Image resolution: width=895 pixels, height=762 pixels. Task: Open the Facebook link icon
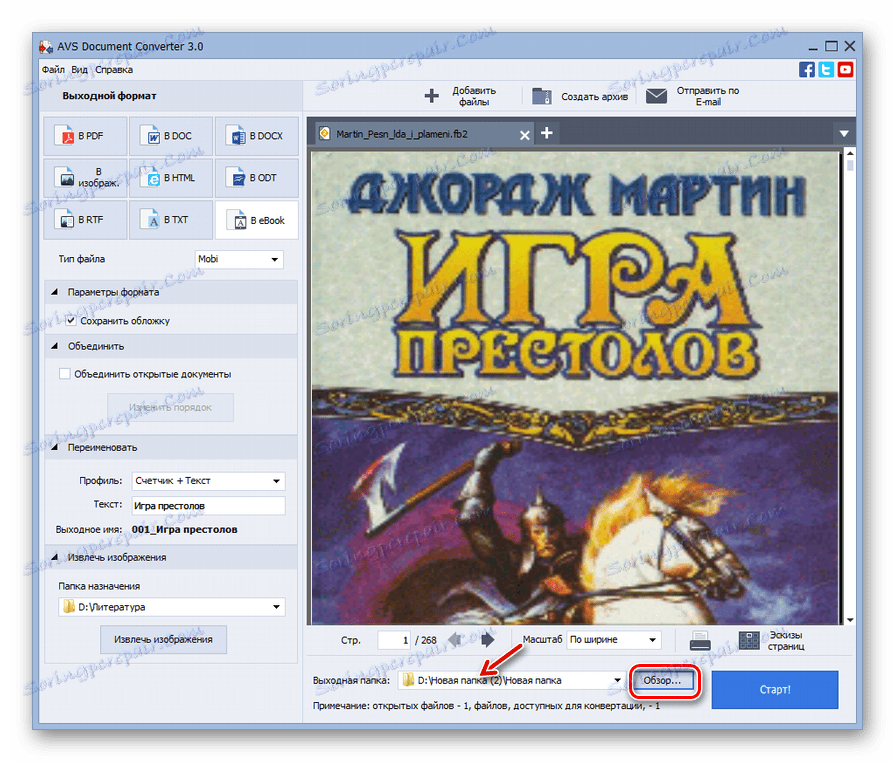pyautogui.click(x=807, y=70)
